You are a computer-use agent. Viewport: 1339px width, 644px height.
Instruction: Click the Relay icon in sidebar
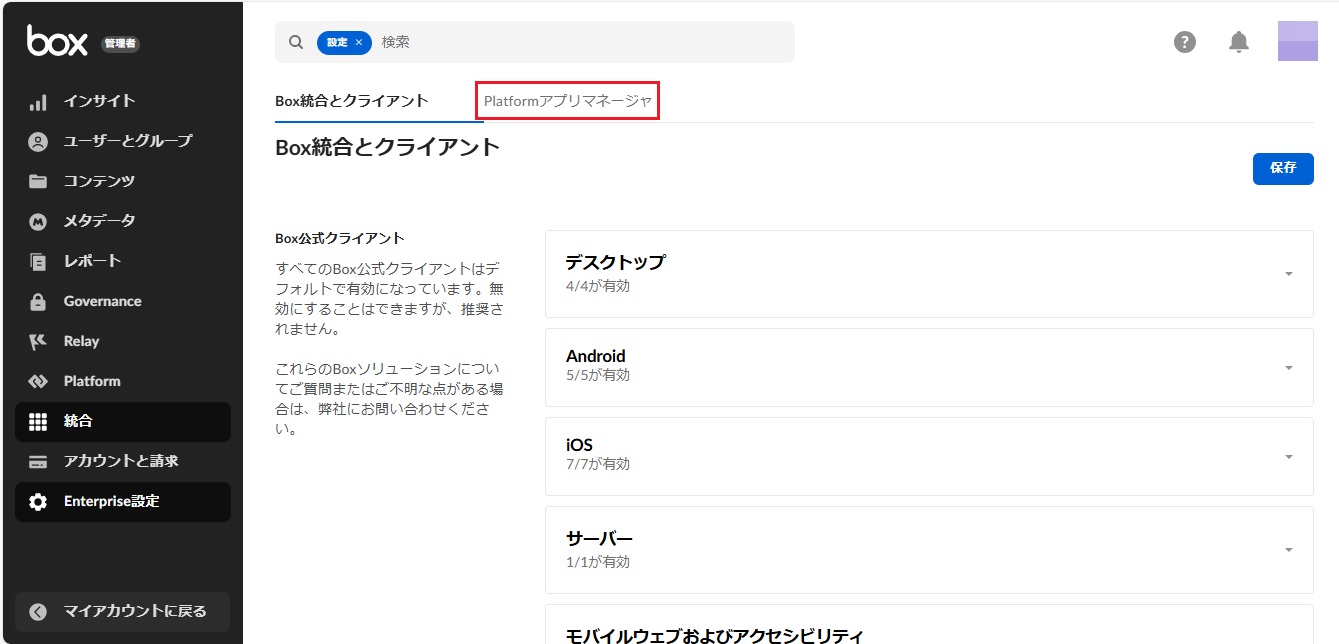(38, 342)
